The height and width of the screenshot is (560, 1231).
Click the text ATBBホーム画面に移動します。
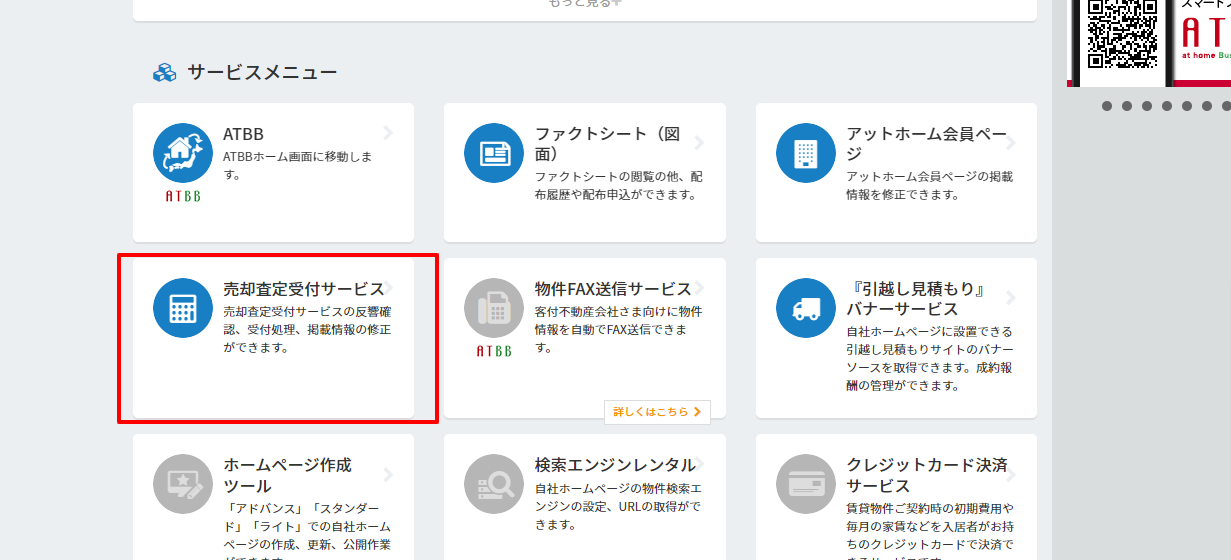[298, 166]
